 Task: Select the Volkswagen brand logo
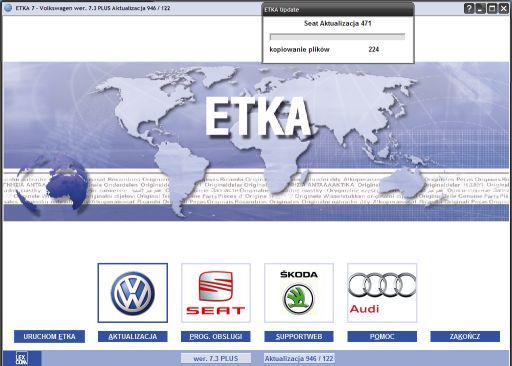[133, 293]
